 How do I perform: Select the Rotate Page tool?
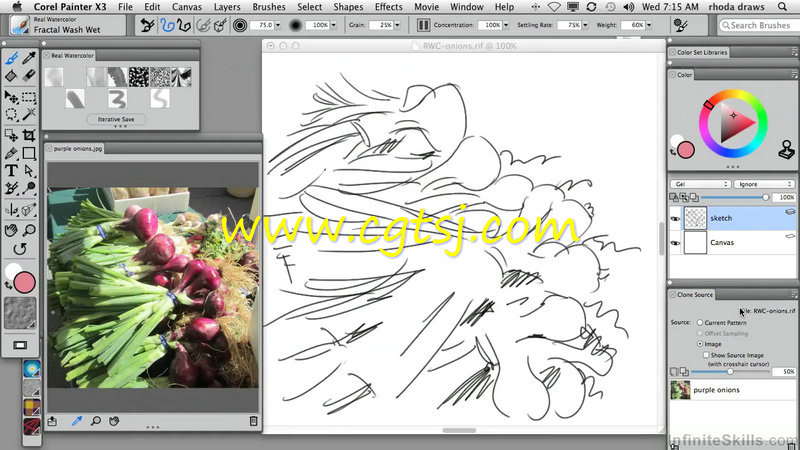pos(19,249)
